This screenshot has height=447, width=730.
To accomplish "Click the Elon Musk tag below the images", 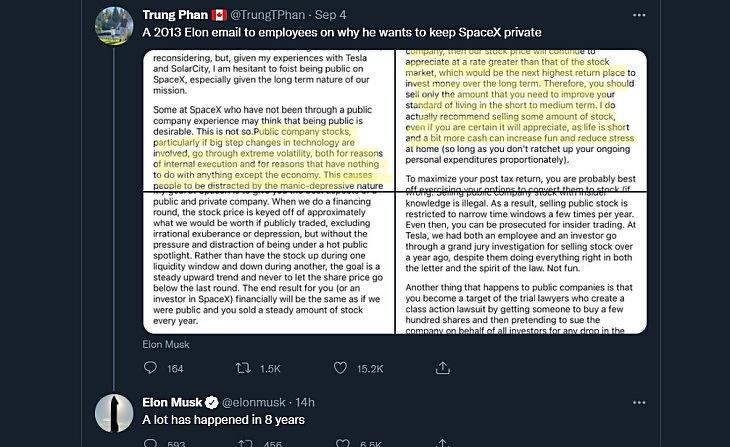I will coord(165,343).
